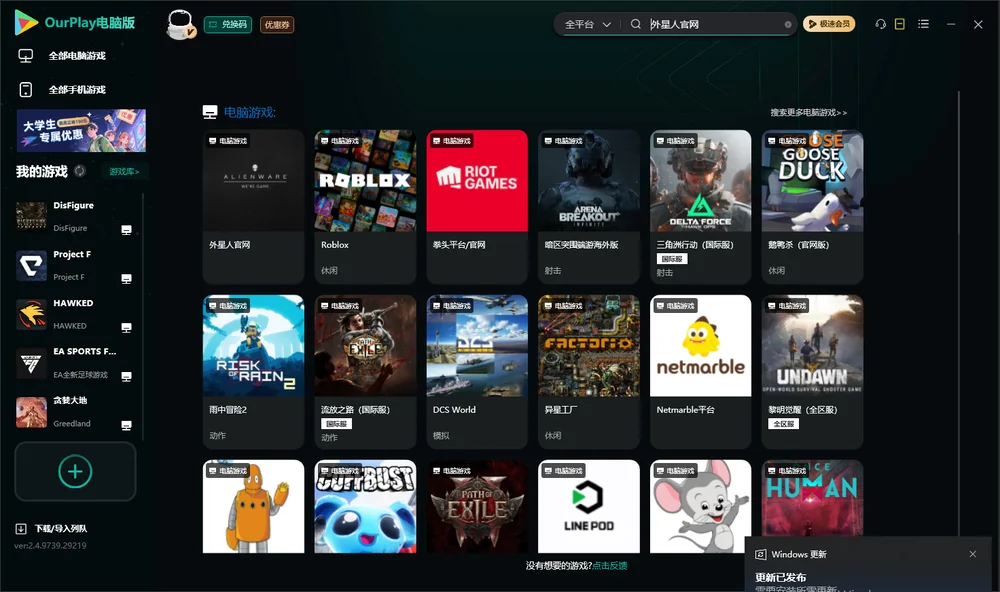This screenshot has width=1000, height=592.
Task: Select HAWKED game icon in sidebar
Action: tap(31, 314)
